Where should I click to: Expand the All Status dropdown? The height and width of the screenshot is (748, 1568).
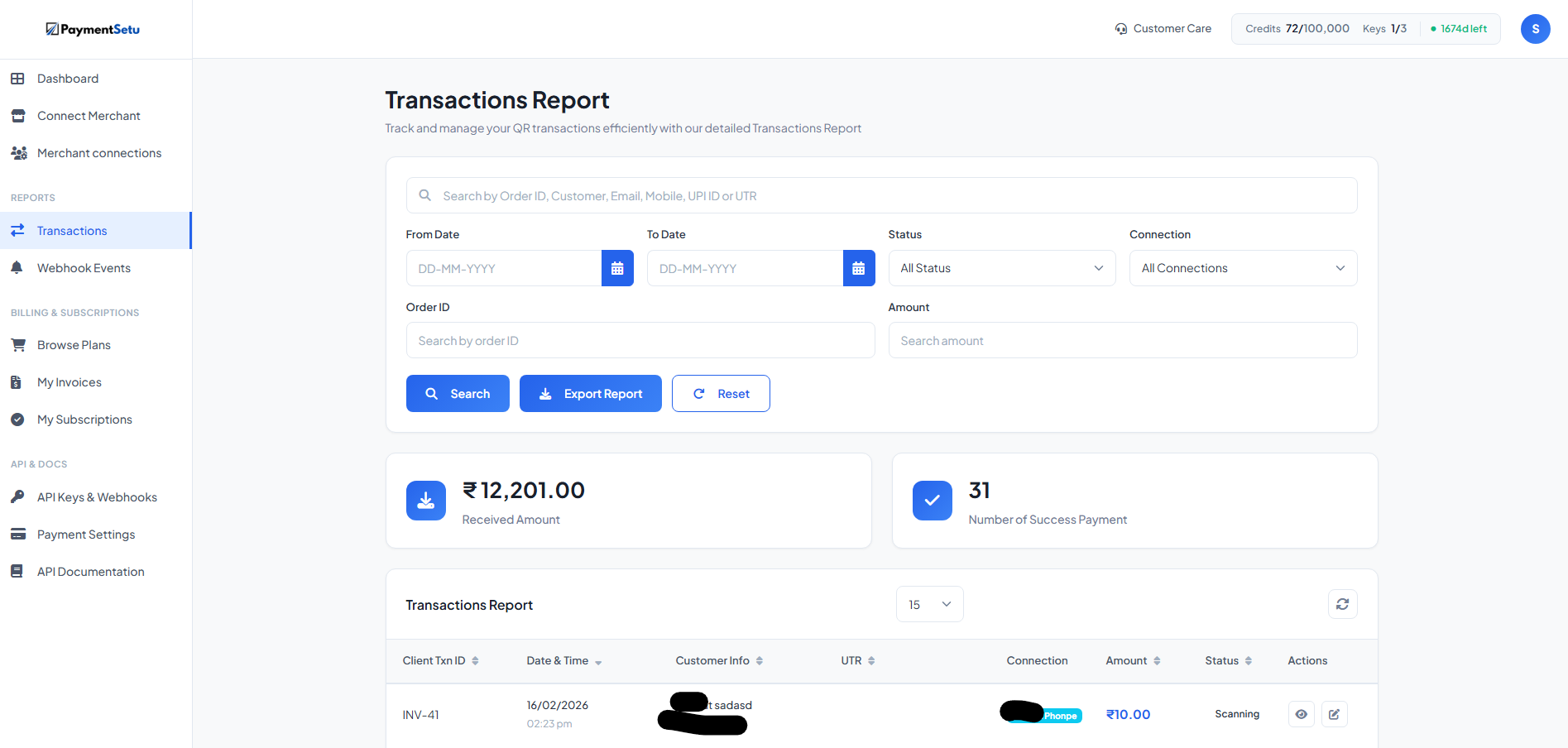click(x=1001, y=268)
